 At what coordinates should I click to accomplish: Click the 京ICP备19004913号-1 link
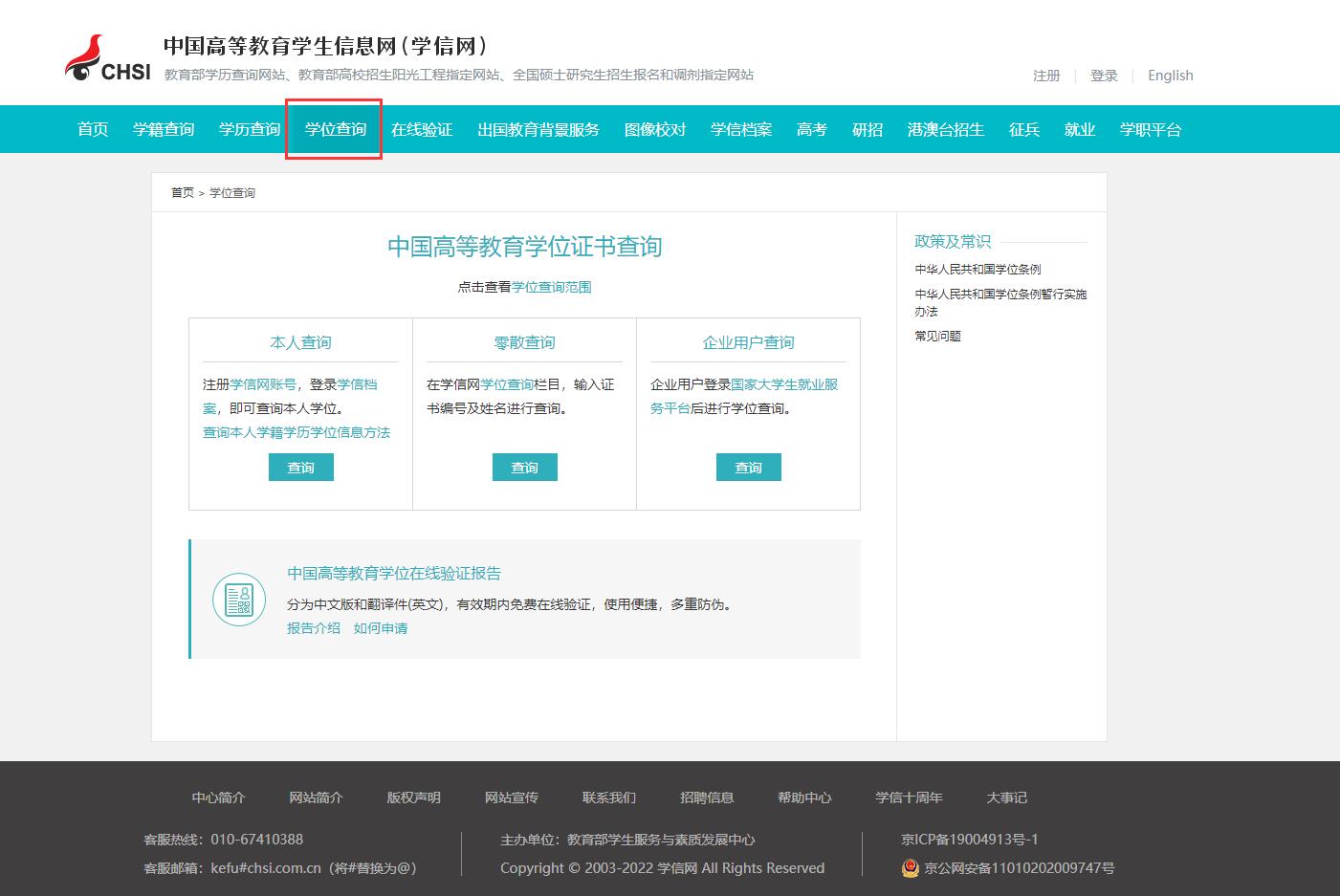coord(969,840)
